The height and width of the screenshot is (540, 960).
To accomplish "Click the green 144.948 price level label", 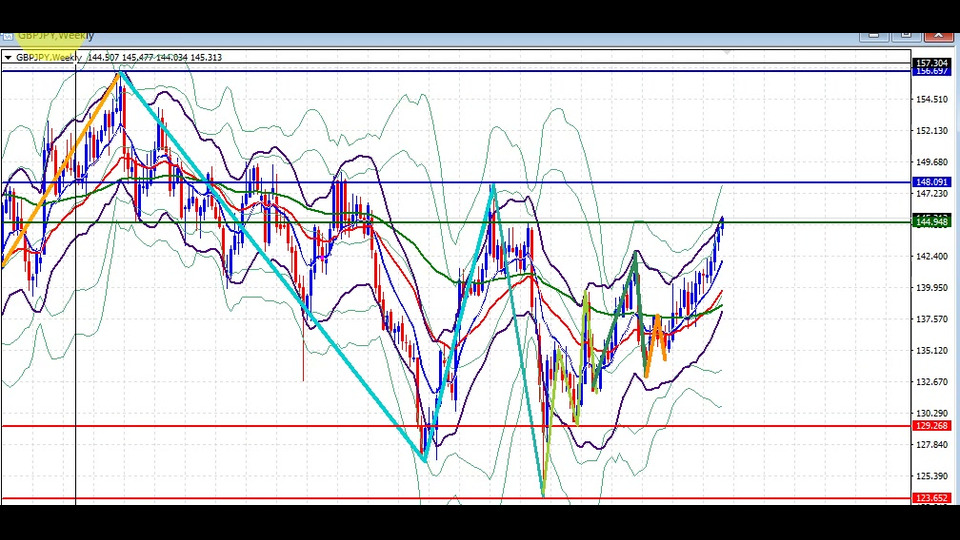I will tap(932, 222).
